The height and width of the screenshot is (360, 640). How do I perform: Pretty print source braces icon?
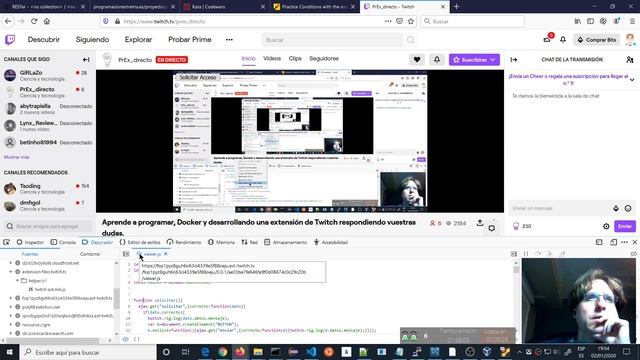pyautogui.click(x=137, y=339)
